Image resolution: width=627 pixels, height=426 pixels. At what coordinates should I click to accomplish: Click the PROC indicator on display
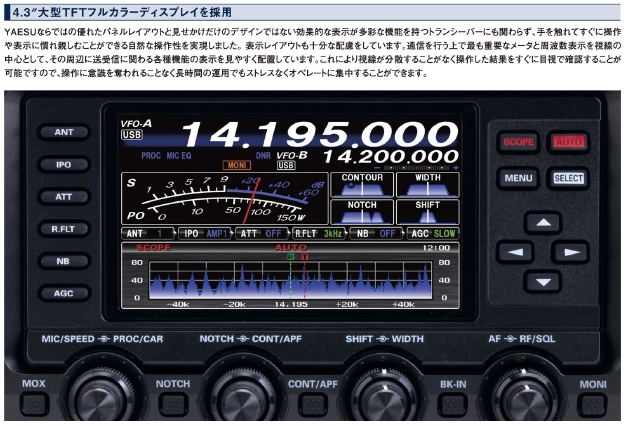151,156
